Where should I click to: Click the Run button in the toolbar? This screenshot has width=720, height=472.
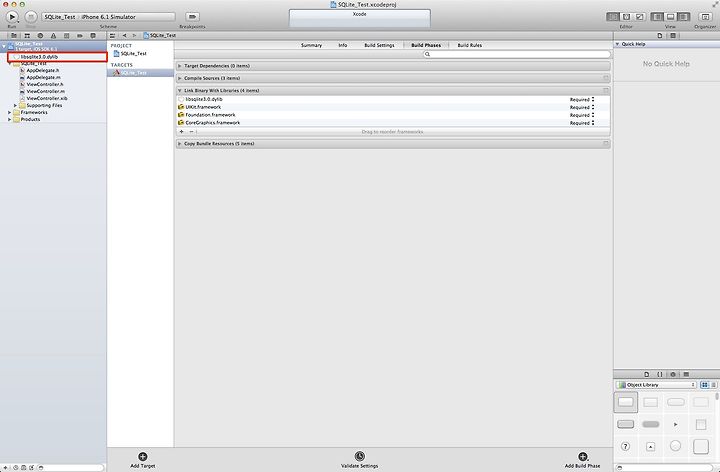12,17
